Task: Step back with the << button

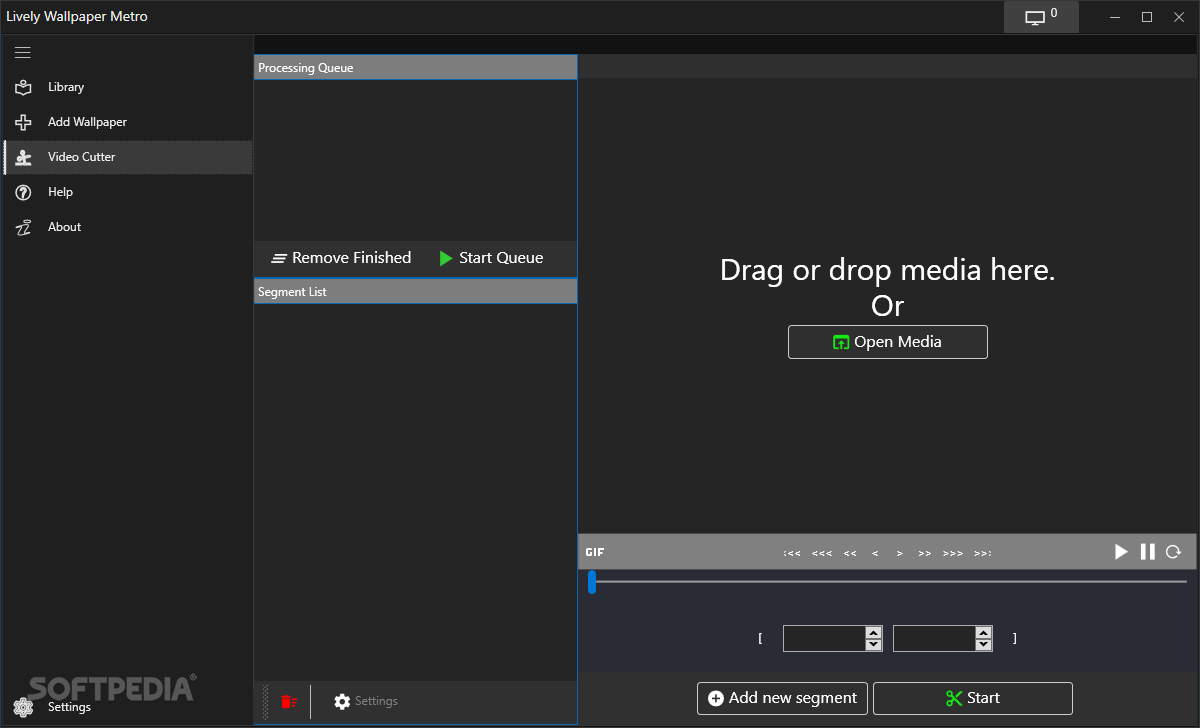Action: (x=850, y=553)
